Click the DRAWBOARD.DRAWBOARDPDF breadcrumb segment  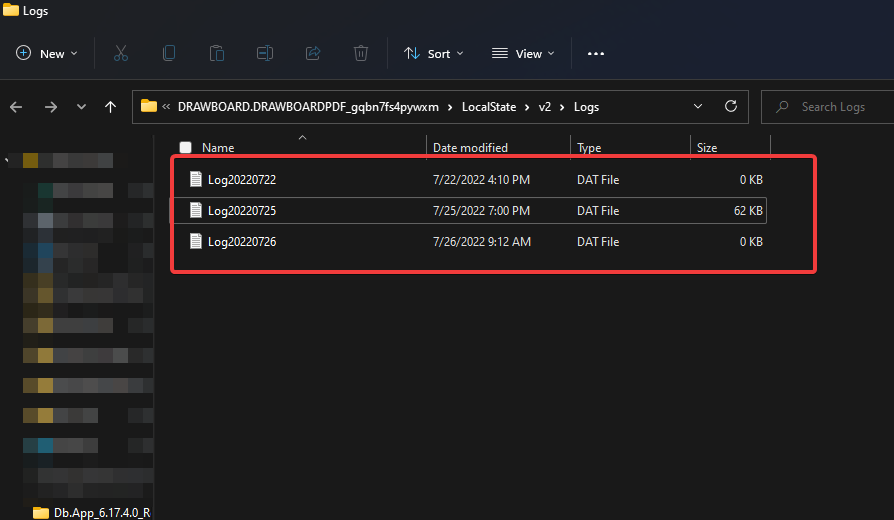[x=308, y=107]
